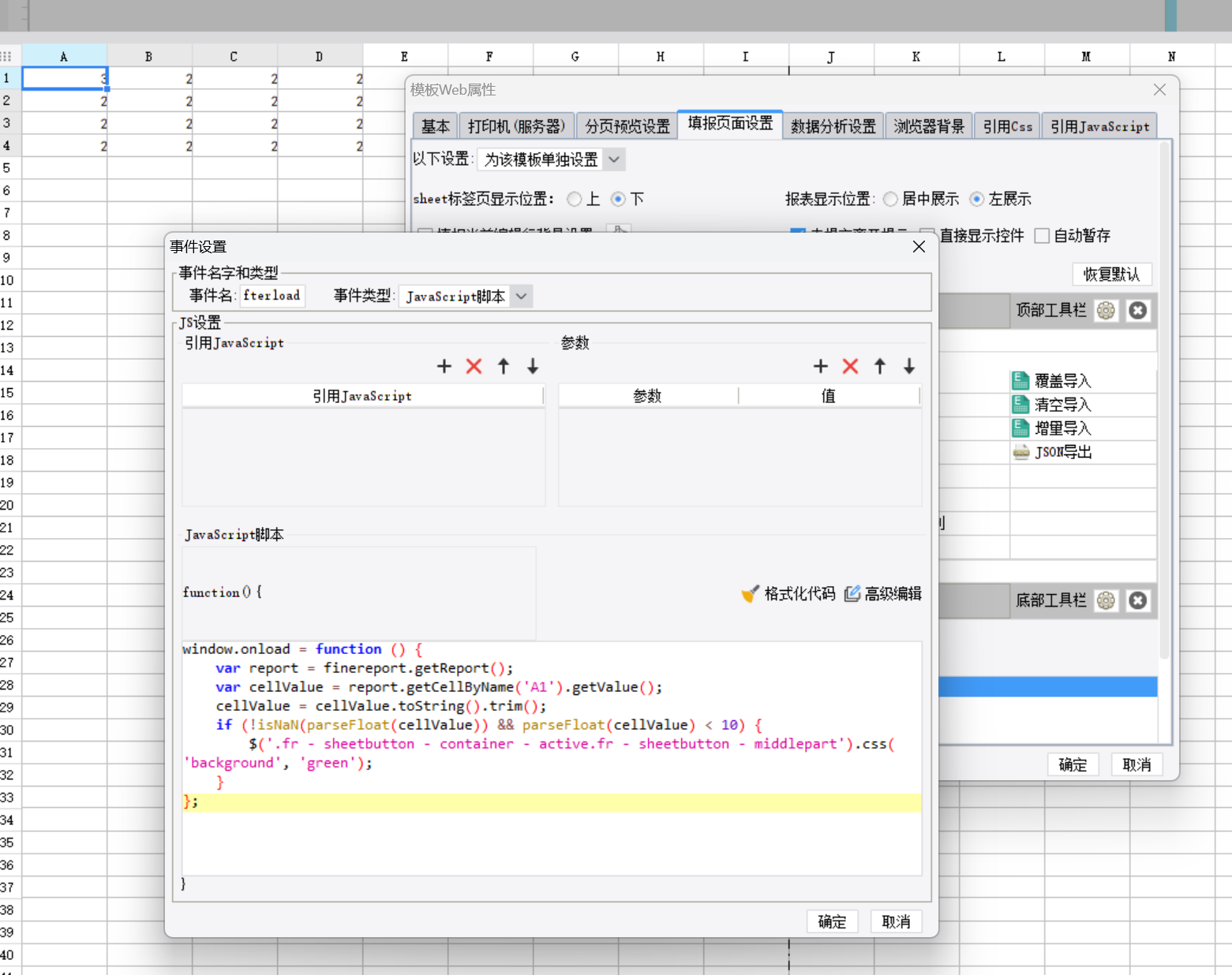Move the parameter row up
The image size is (1232, 975).
pyautogui.click(x=880, y=366)
